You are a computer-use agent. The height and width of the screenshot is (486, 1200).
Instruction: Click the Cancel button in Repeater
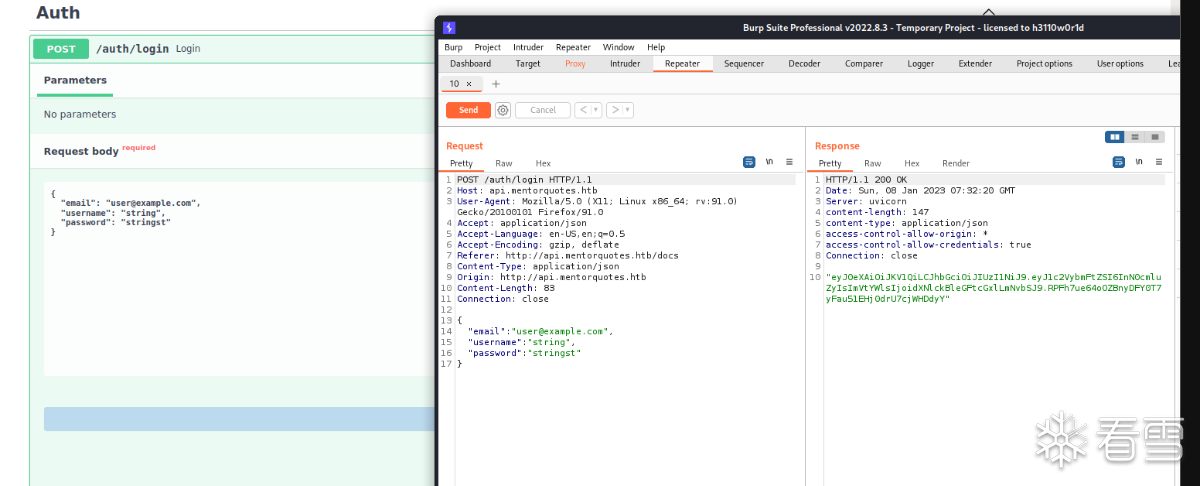[543, 110]
